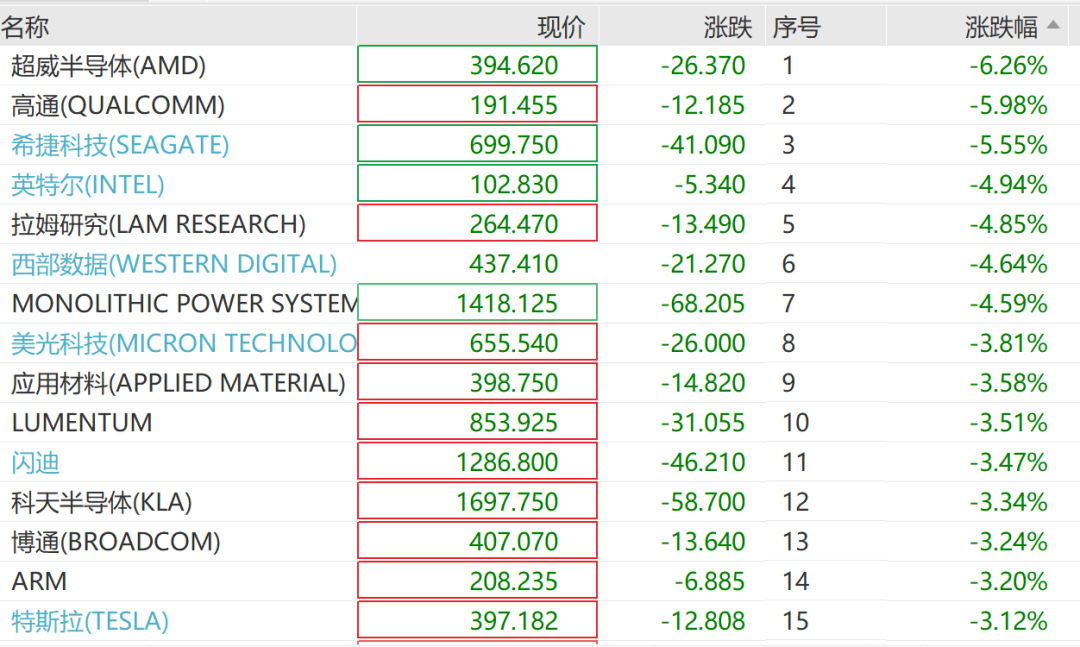This screenshot has width=1080, height=647.
Task: Click Monolithic Power price 1418.125
Action: (x=507, y=303)
